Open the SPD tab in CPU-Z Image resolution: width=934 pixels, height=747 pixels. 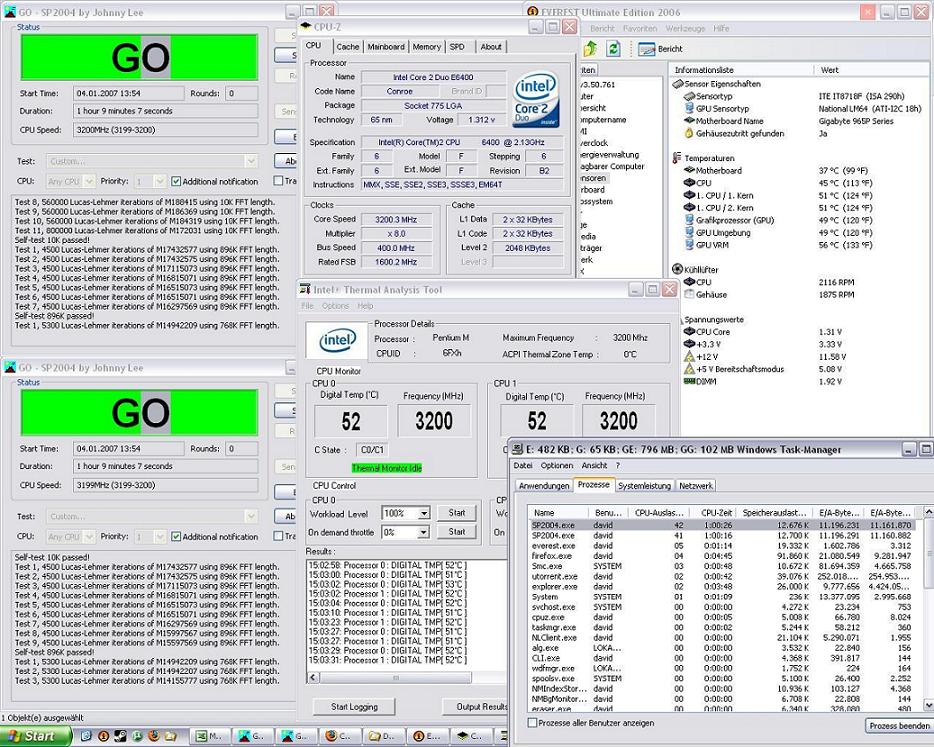click(x=457, y=46)
